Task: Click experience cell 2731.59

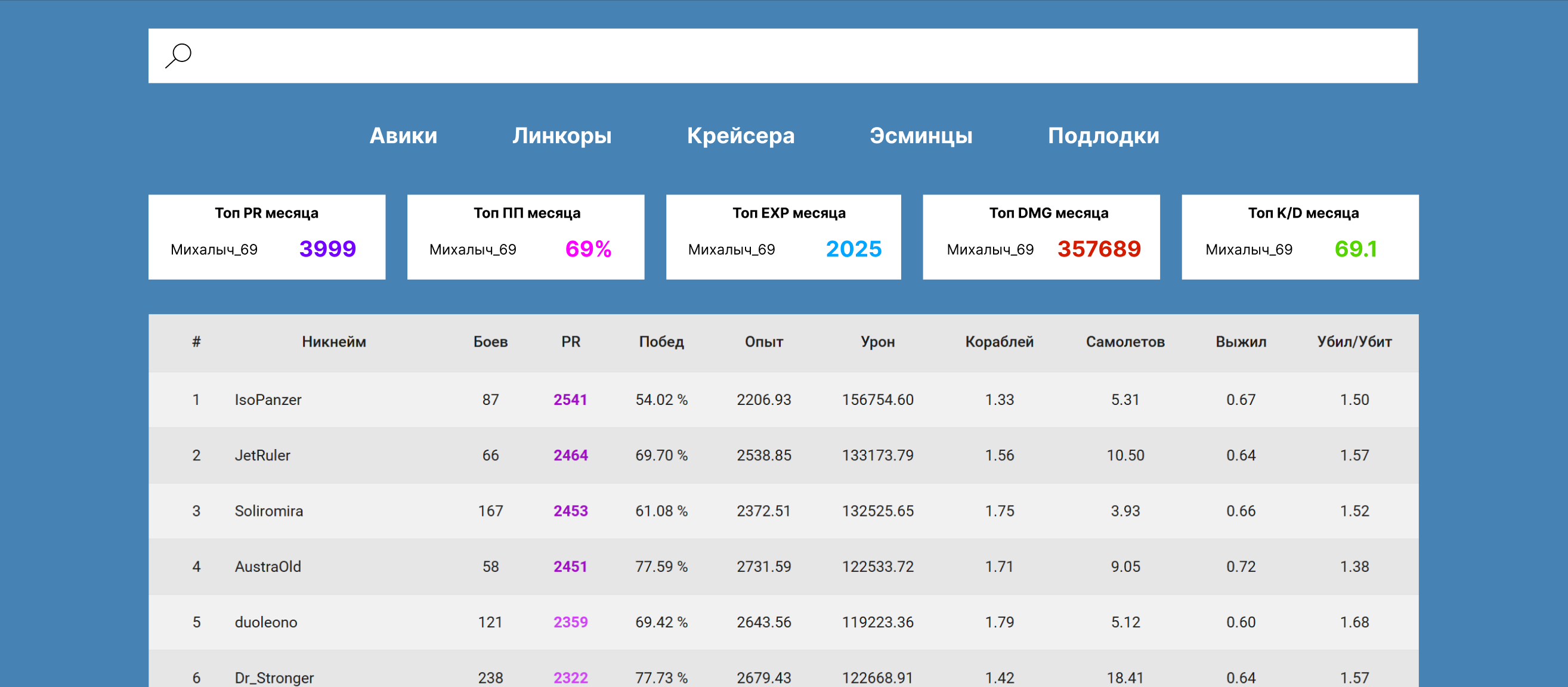Action: (x=764, y=567)
